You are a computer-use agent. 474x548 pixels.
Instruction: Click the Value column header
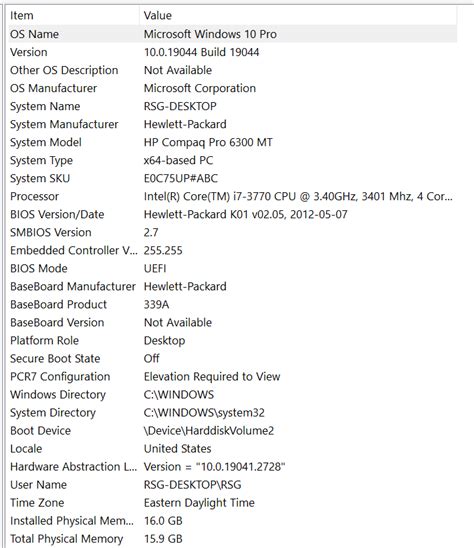coord(298,15)
